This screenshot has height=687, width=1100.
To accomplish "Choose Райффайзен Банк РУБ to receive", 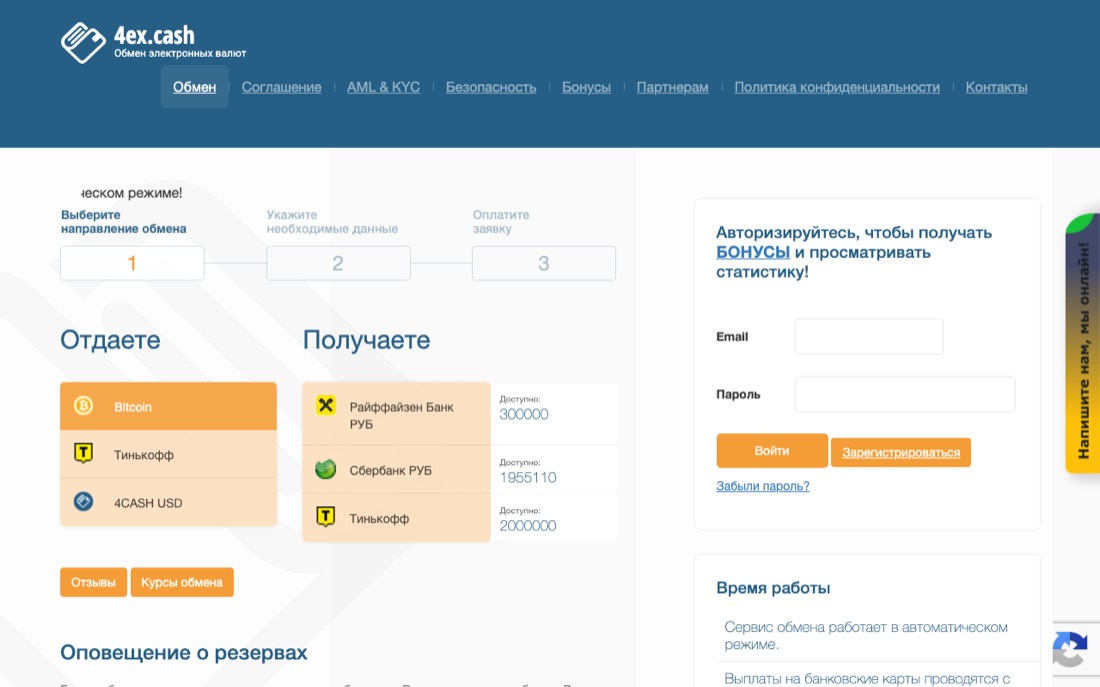I will [396, 414].
